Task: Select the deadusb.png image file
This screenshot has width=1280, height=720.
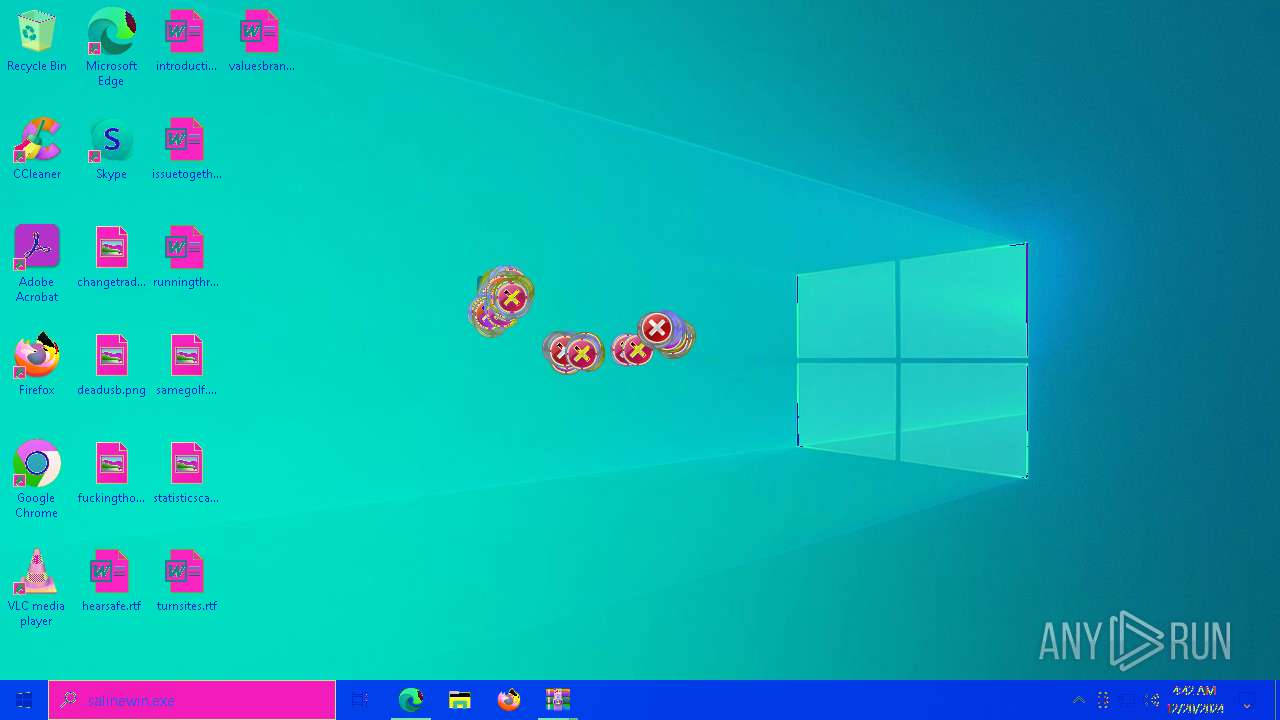Action: [x=111, y=366]
